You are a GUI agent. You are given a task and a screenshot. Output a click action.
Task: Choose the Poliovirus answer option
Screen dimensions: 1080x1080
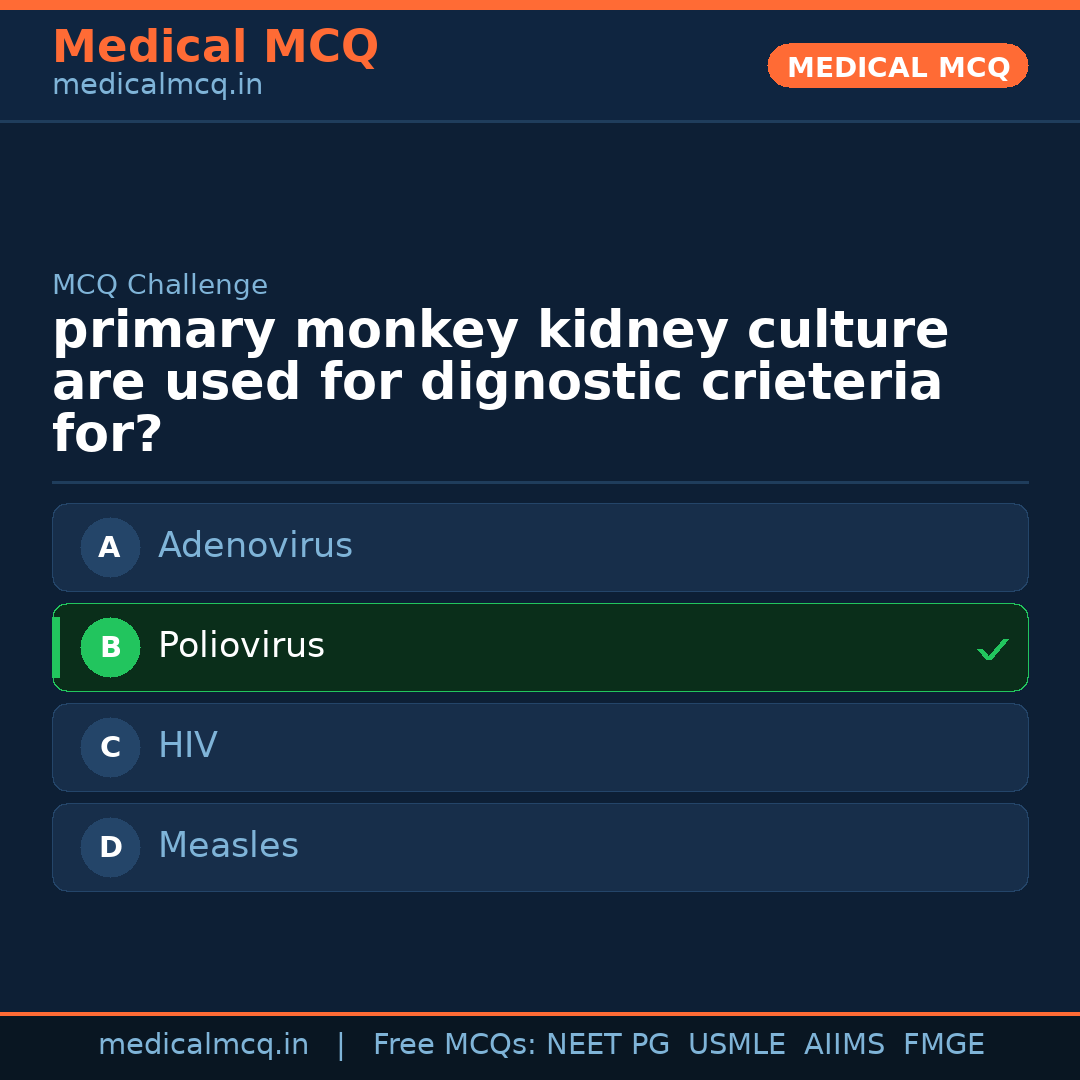point(540,647)
